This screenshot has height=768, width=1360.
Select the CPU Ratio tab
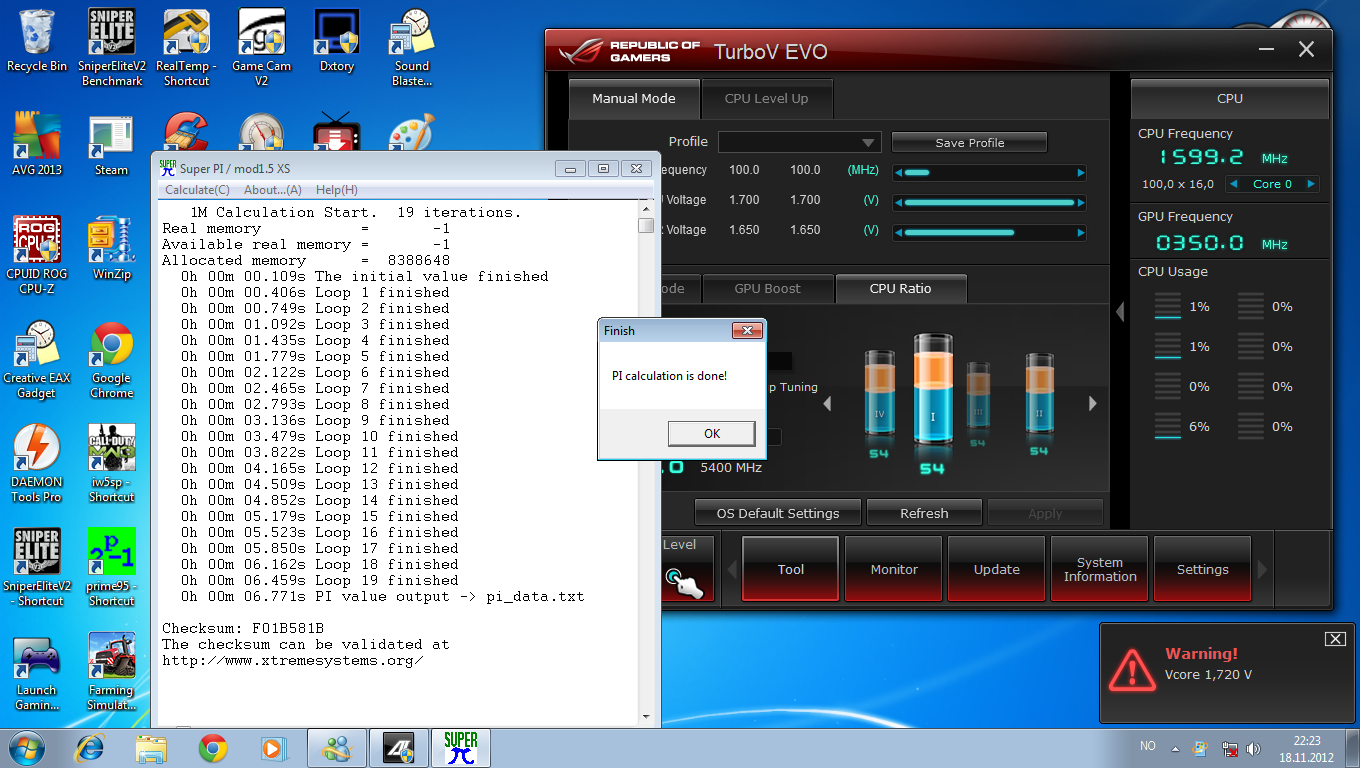(900, 289)
